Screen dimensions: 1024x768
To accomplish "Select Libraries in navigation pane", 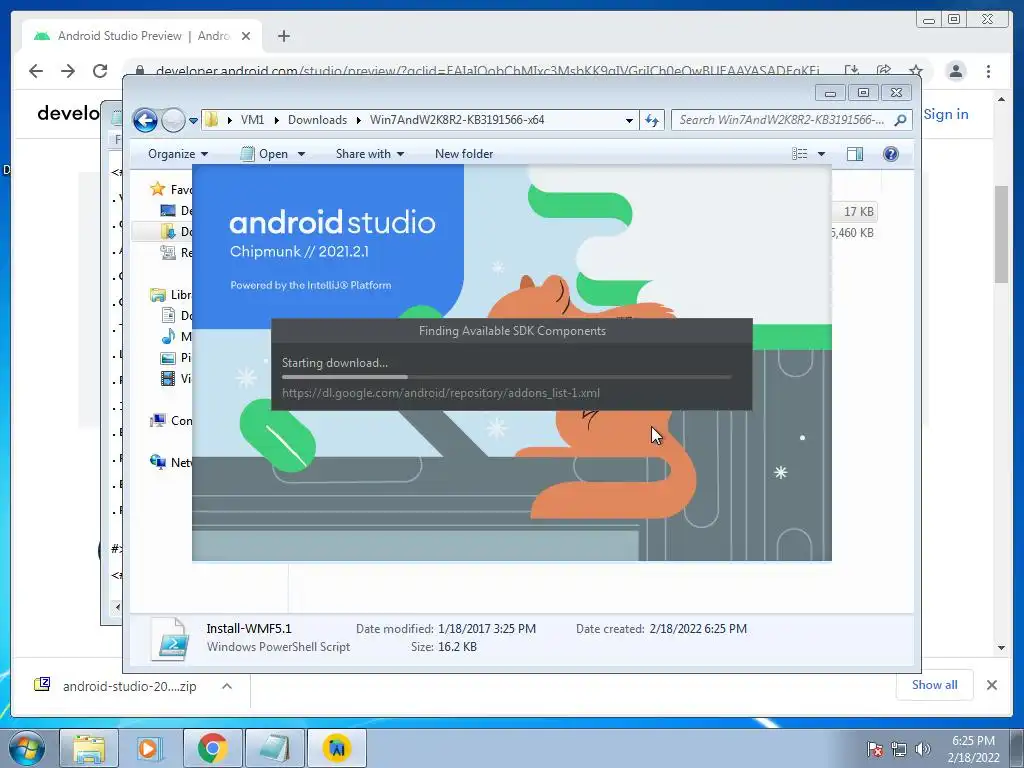I will click(x=171, y=295).
